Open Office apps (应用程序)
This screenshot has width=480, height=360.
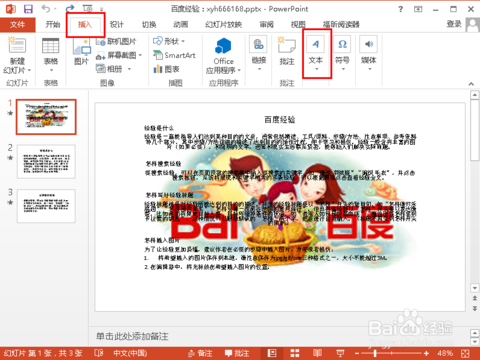223,55
